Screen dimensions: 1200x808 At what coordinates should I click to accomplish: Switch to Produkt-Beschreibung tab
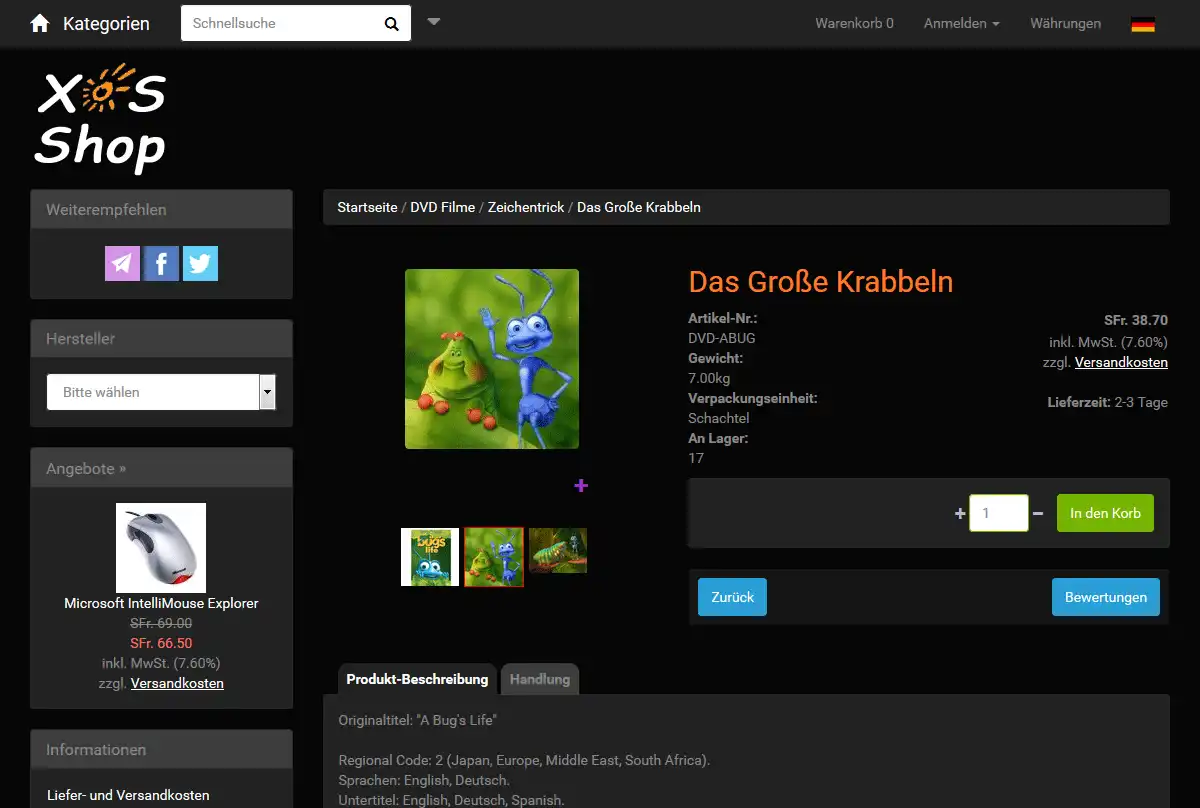(417, 679)
